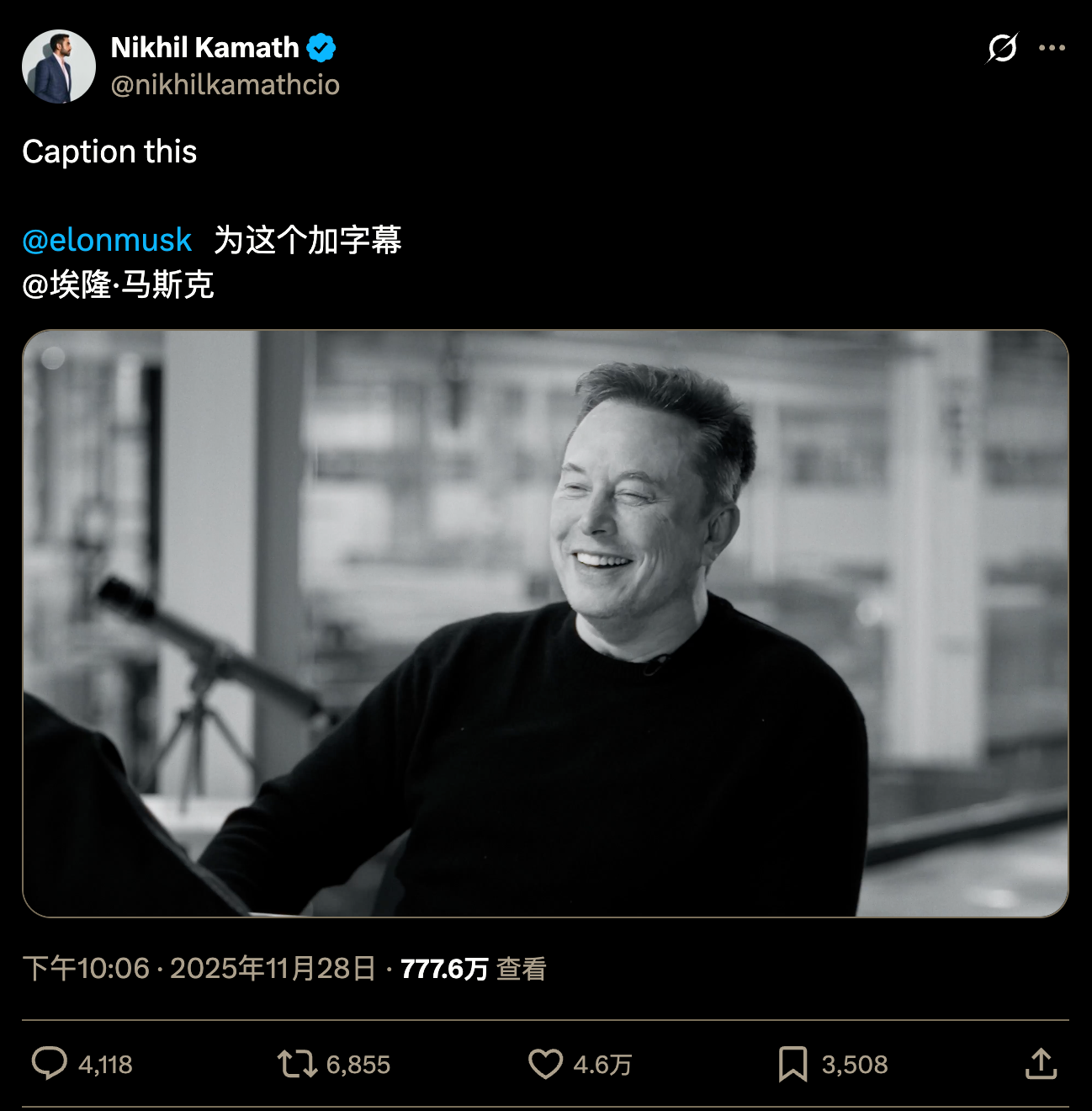Open the share icon for this post
The width and height of the screenshot is (1092, 1111).
1043,1065
